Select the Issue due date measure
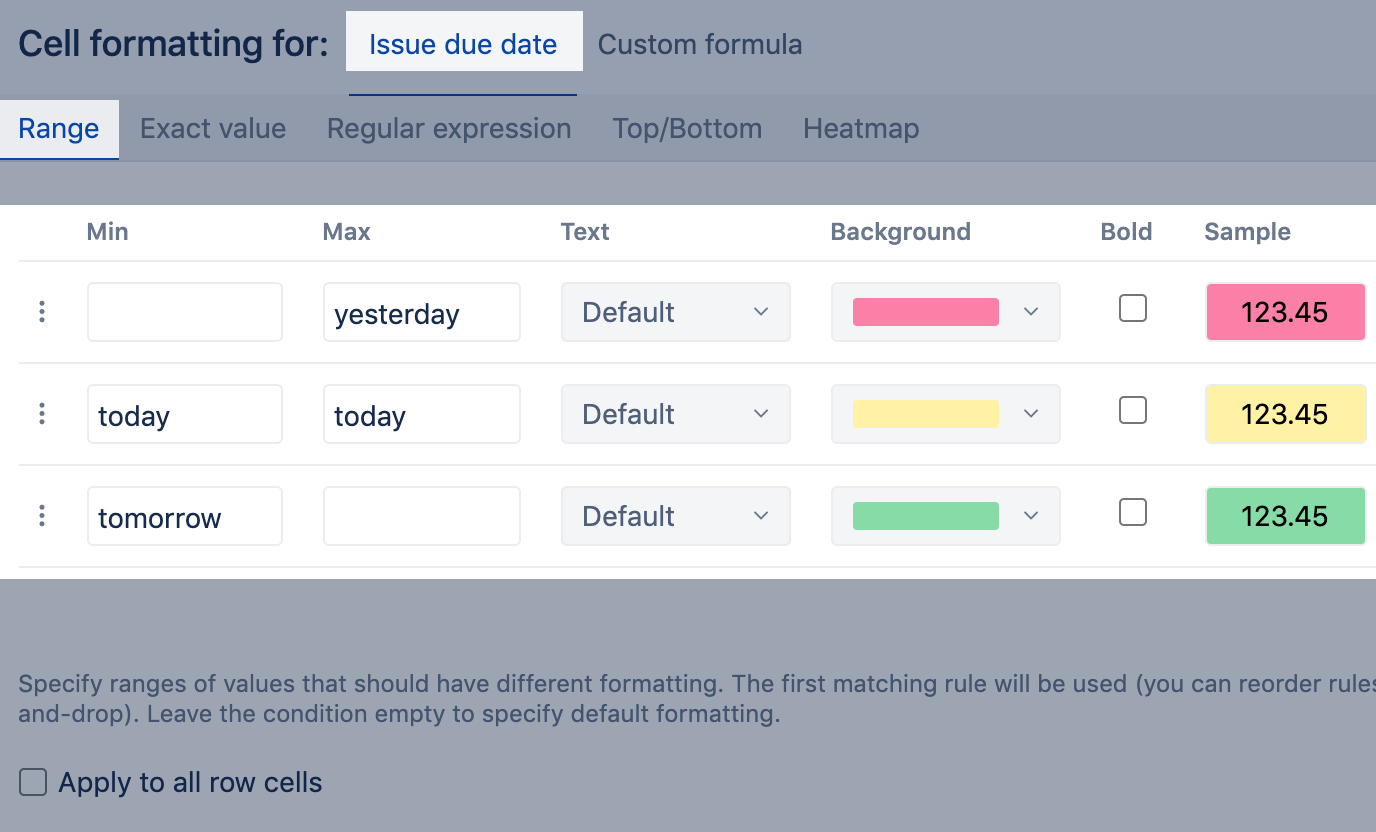This screenshot has width=1376, height=832. [x=463, y=45]
